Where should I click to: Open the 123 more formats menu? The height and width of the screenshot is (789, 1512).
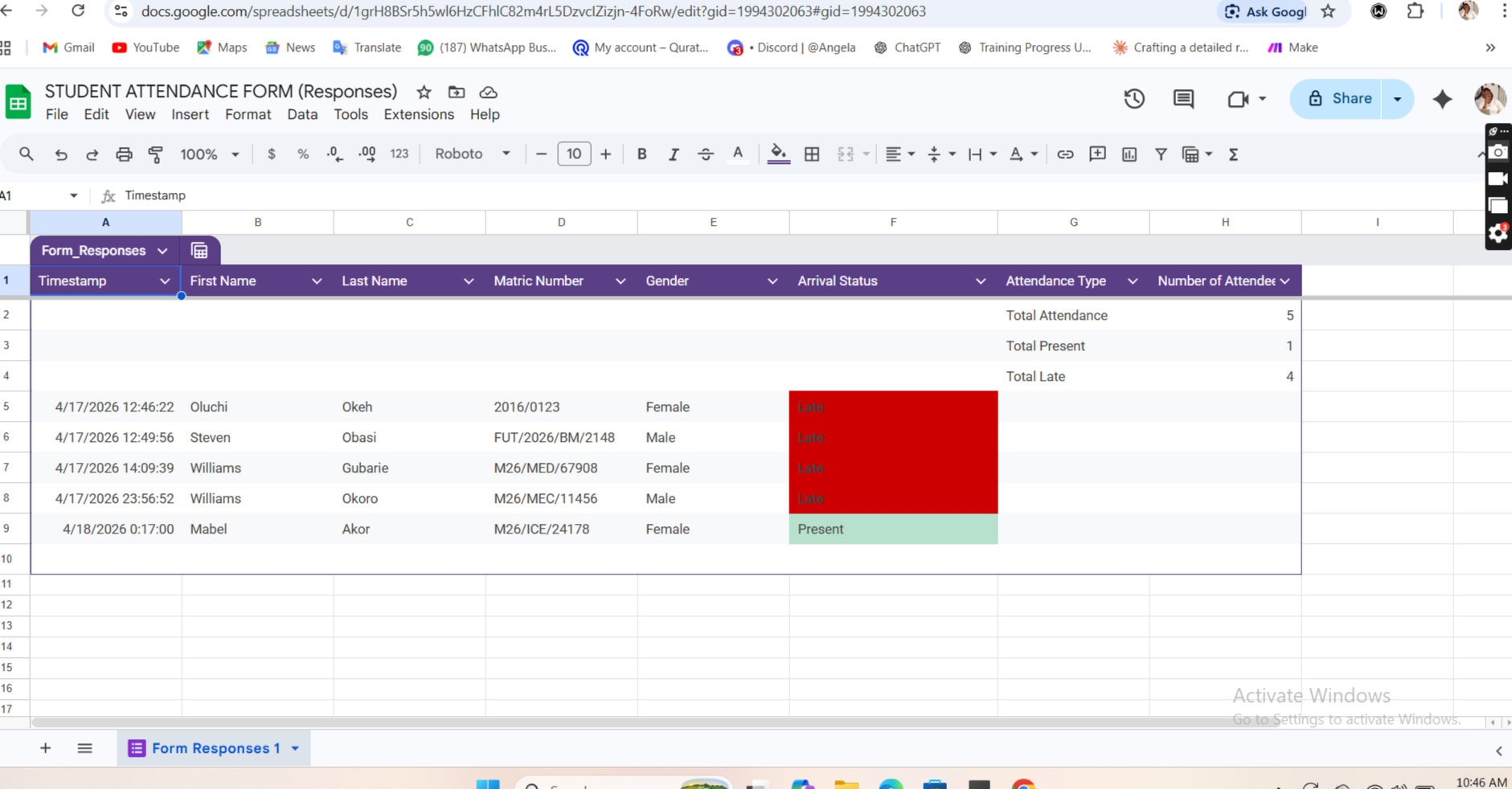click(400, 154)
